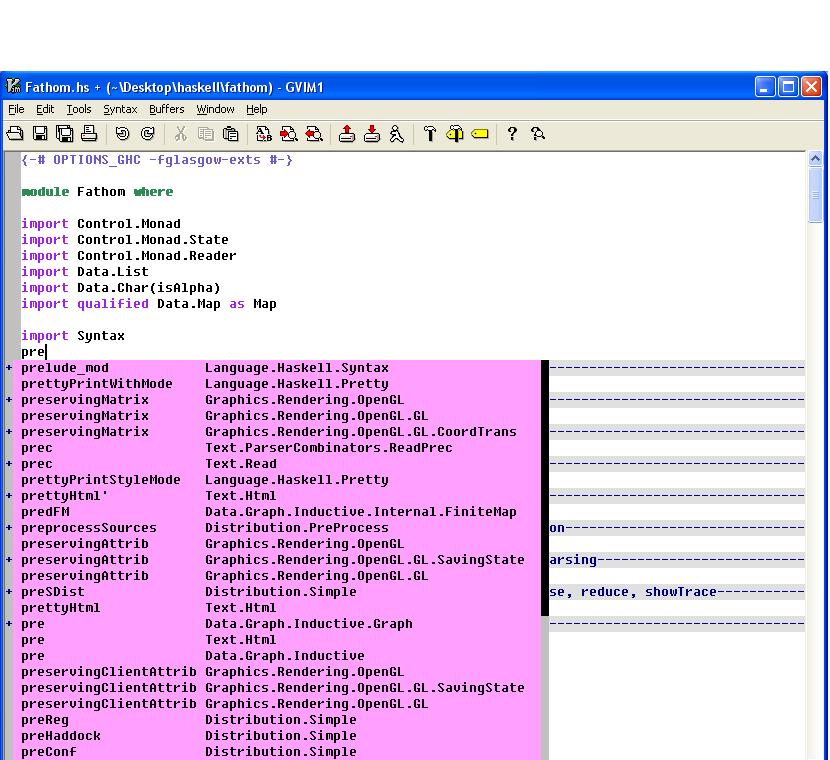
Task: Copy the selection
Action: click(206, 133)
